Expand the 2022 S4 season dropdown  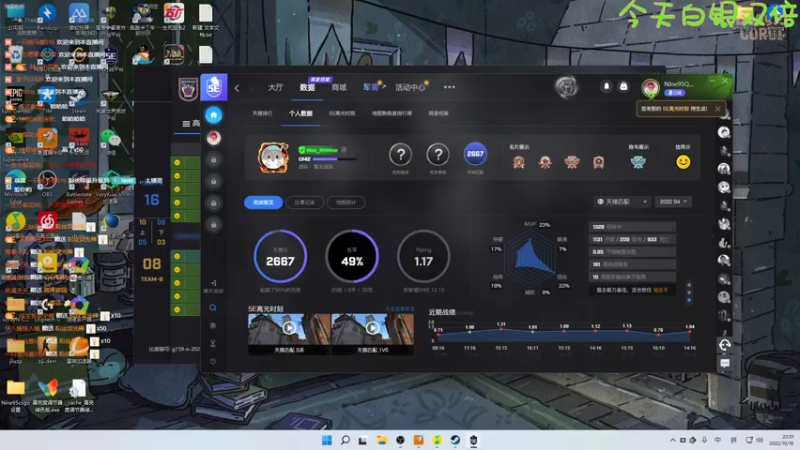click(672, 202)
